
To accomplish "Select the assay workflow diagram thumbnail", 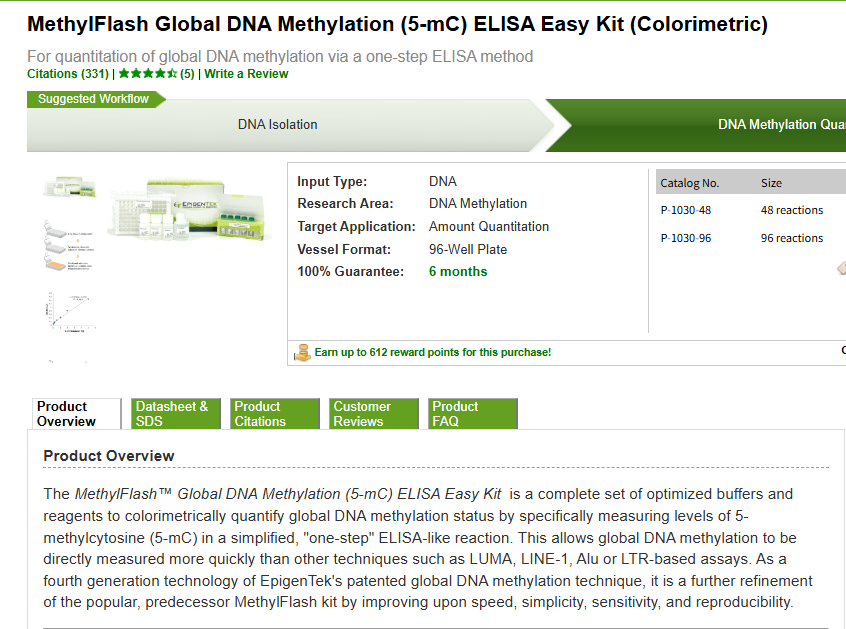I will tap(69, 247).
